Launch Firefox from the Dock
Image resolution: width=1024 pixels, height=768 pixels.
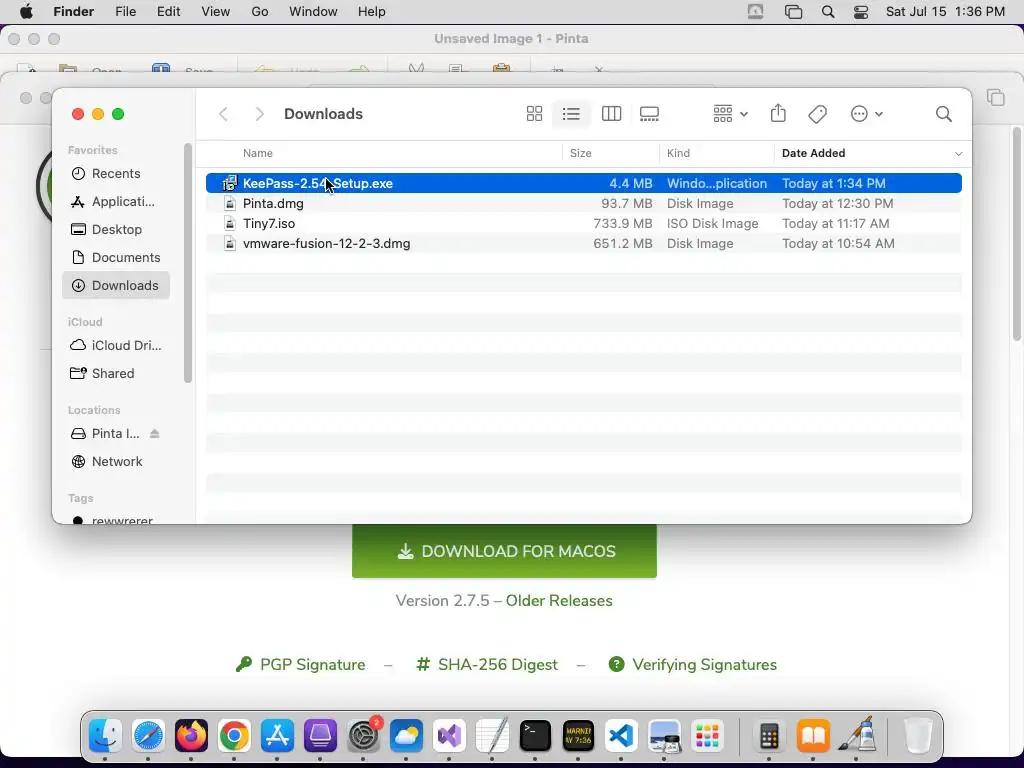pyautogui.click(x=191, y=736)
